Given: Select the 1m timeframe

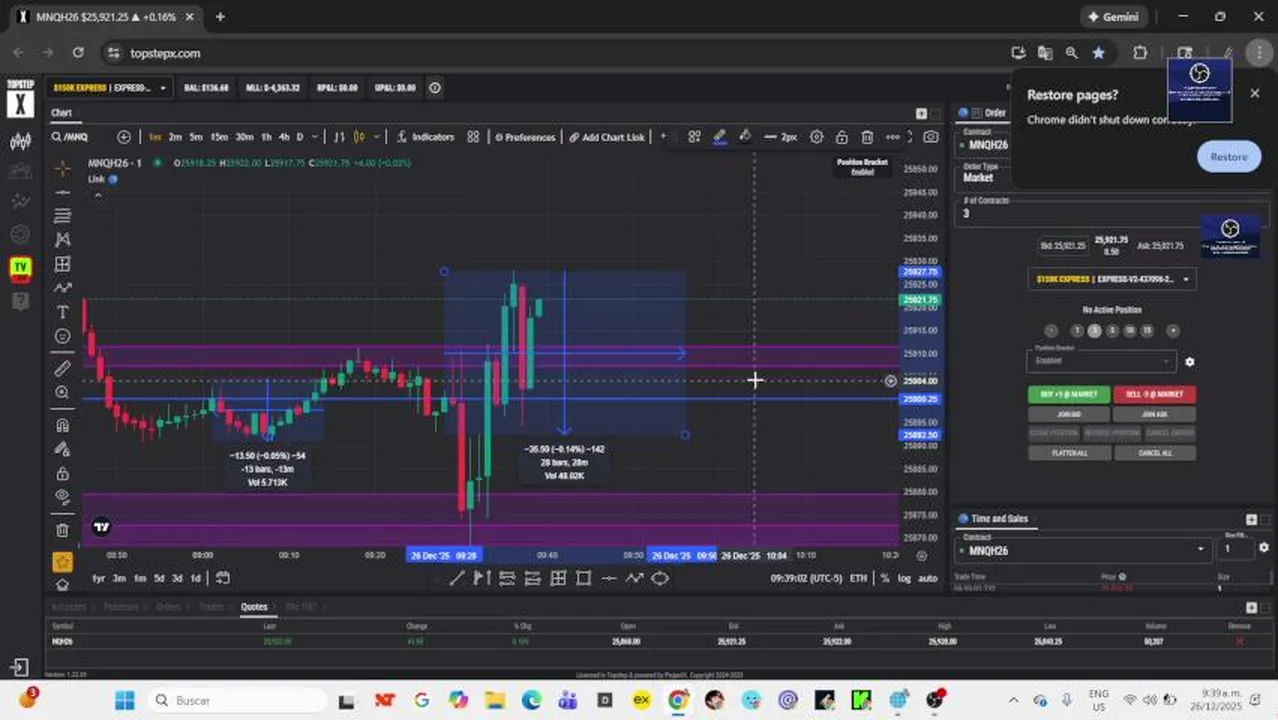Looking at the screenshot, I should click(155, 137).
